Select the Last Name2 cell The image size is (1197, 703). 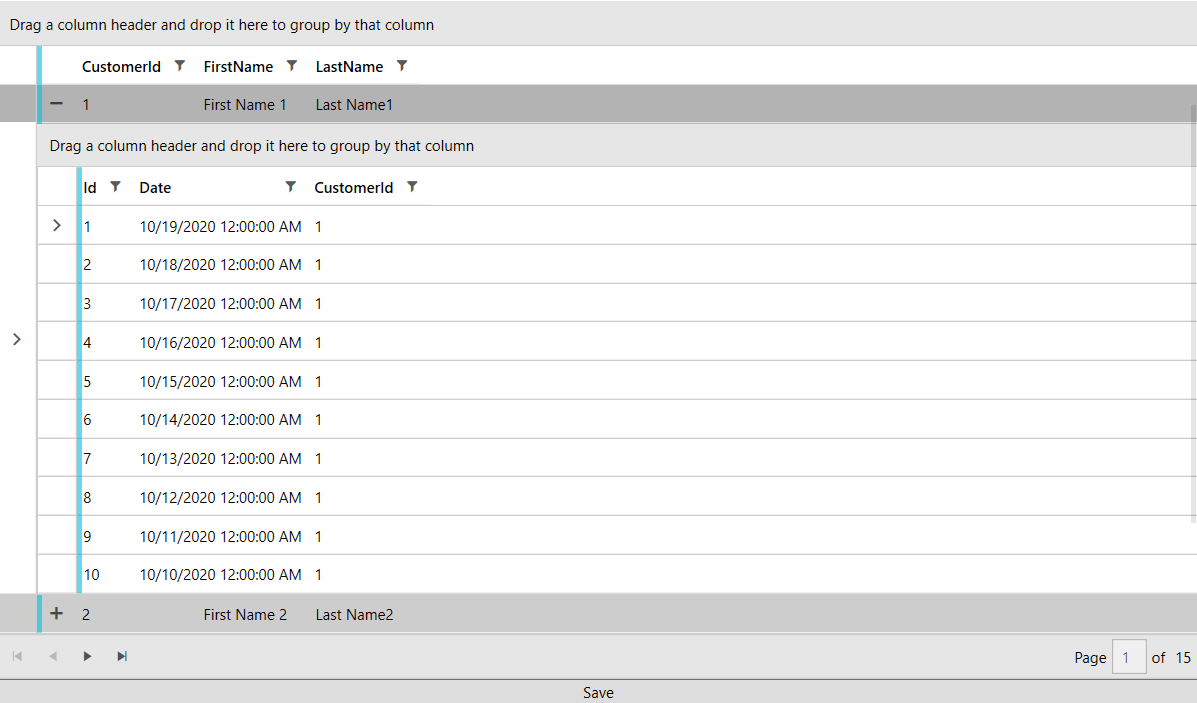(354, 615)
